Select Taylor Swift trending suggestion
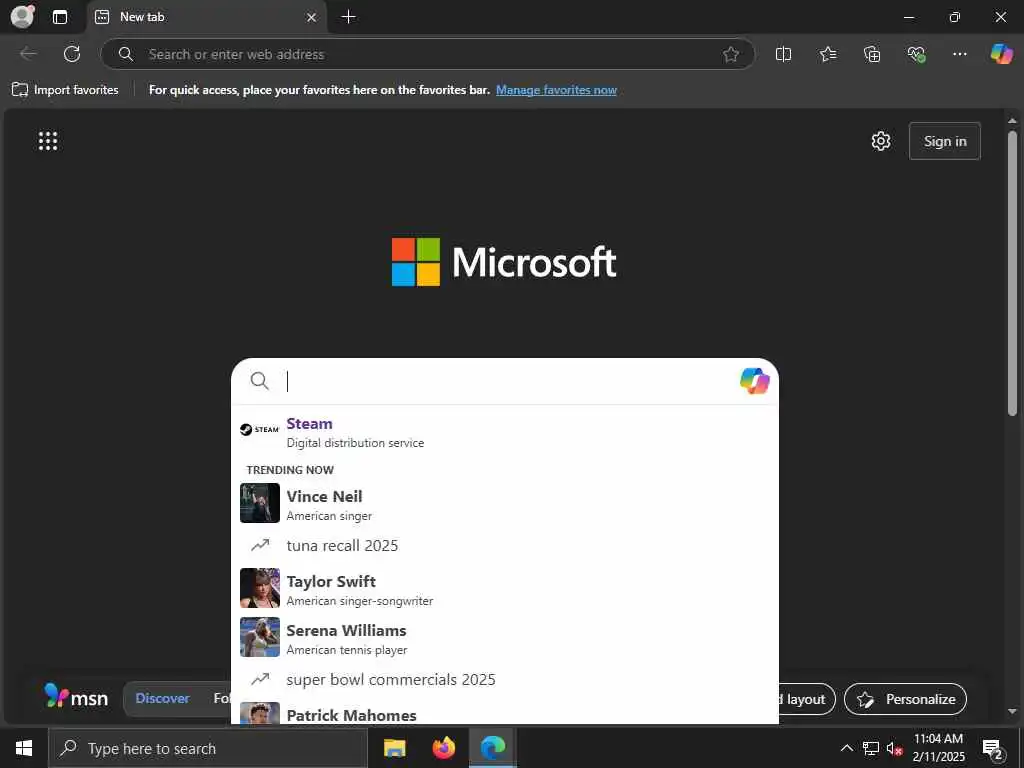This screenshot has width=1024, height=768. 505,589
